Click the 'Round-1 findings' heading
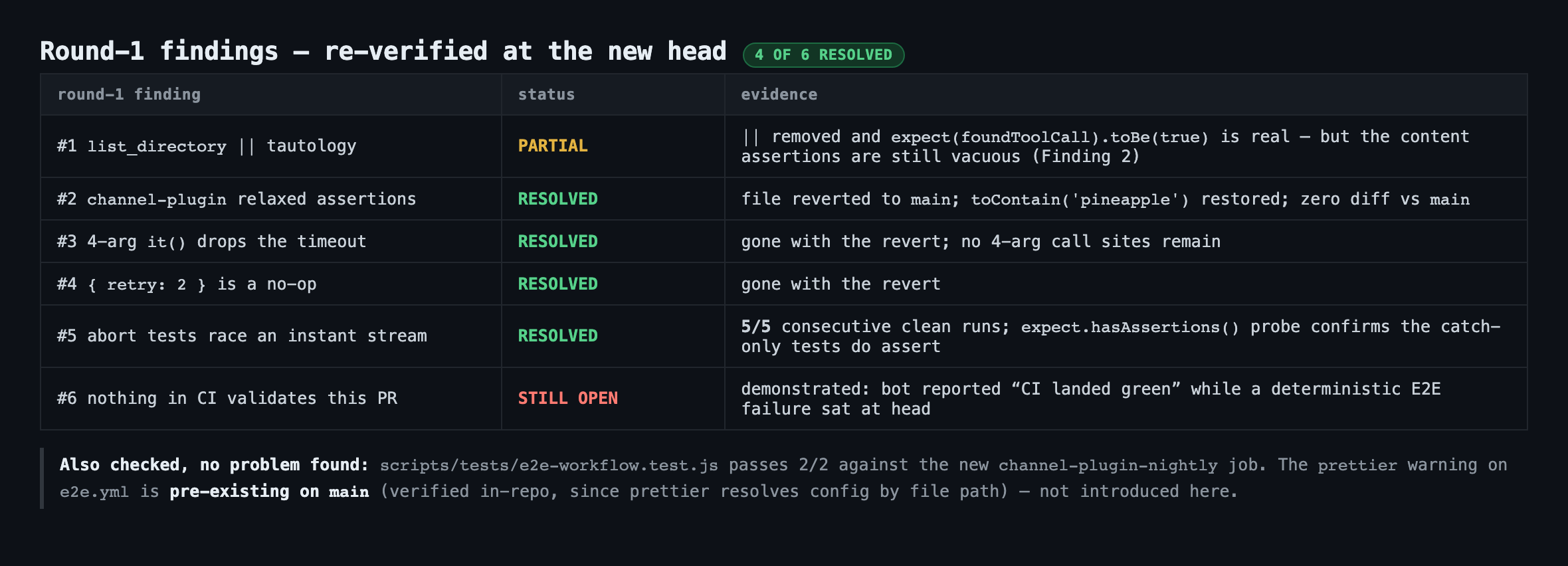The image size is (1568, 566). click(x=159, y=52)
